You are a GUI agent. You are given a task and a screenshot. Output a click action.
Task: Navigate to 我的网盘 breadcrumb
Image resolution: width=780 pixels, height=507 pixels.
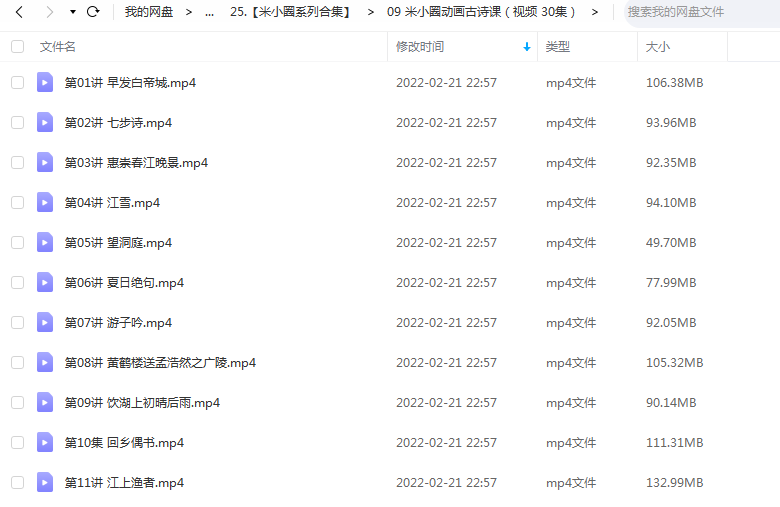tap(149, 12)
